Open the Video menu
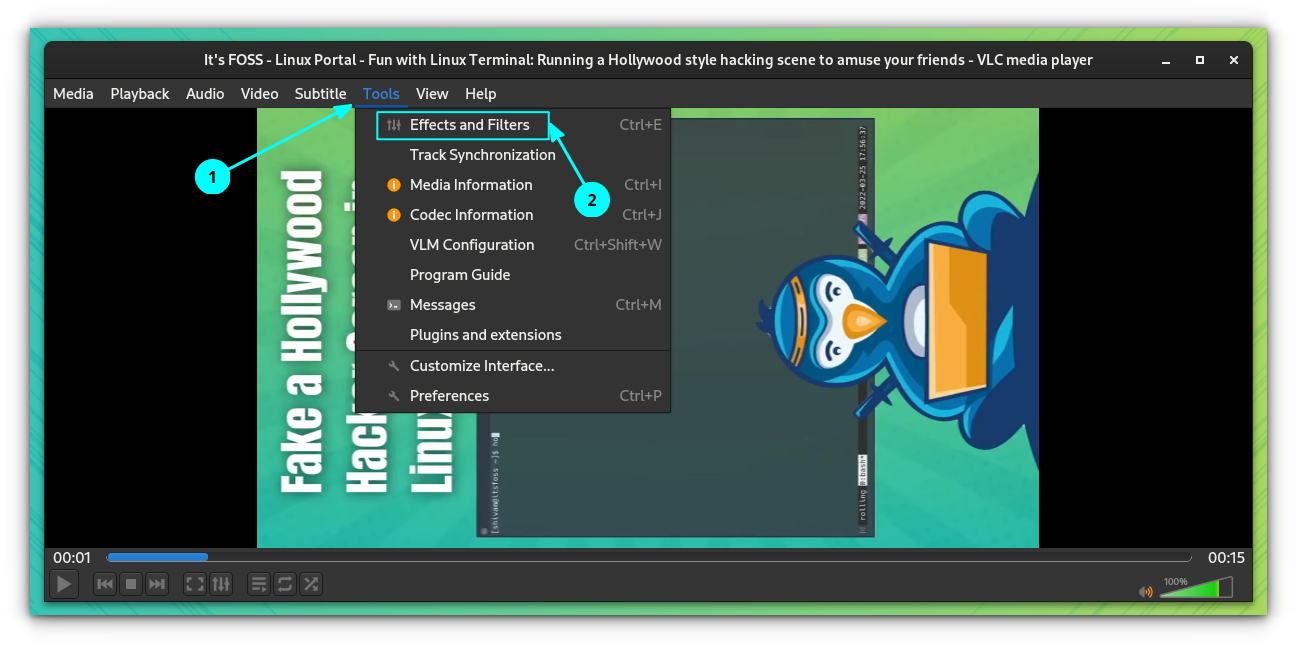The height and width of the screenshot is (647, 1297). coord(259,93)
